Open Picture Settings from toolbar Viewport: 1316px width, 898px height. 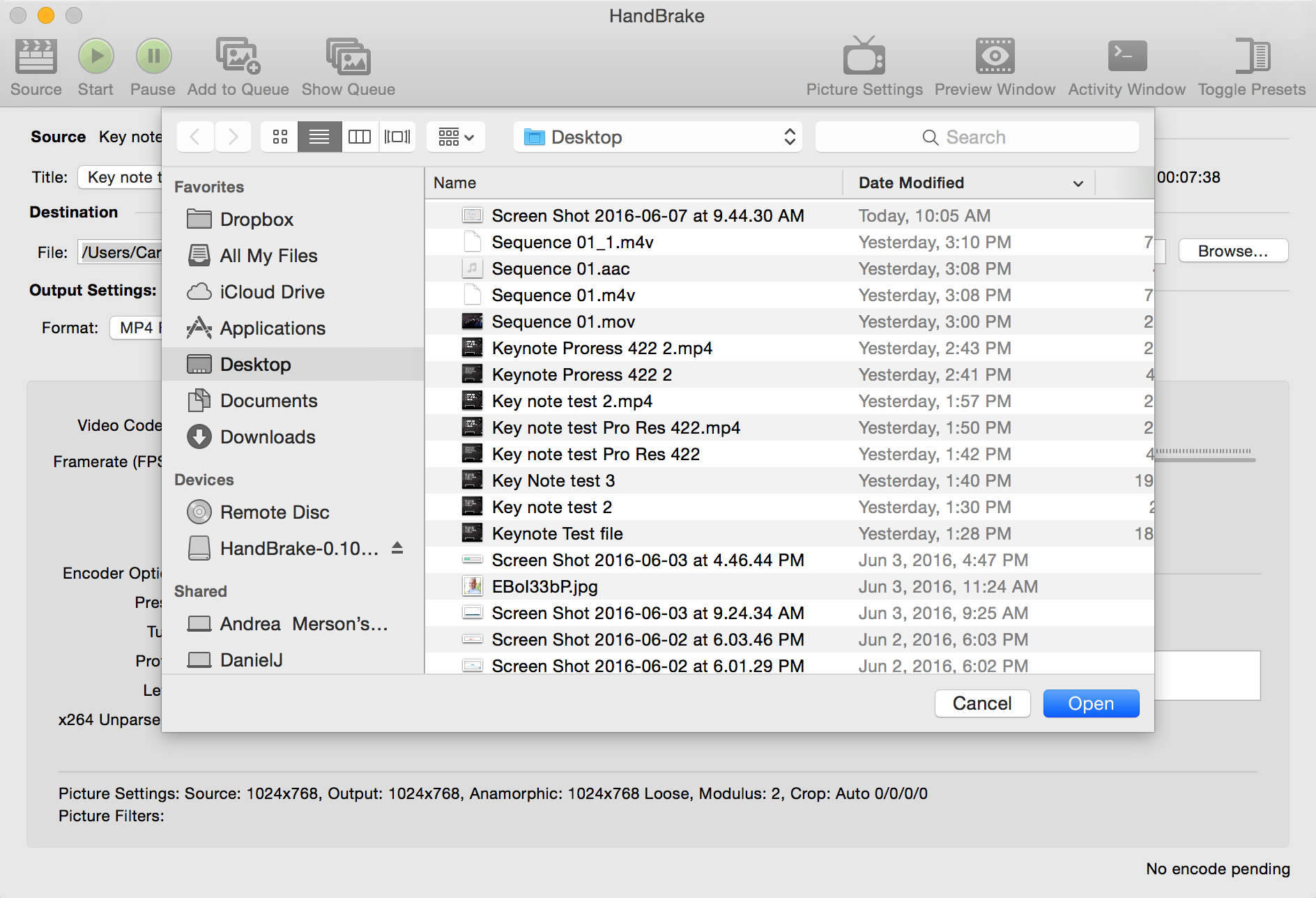864,56
